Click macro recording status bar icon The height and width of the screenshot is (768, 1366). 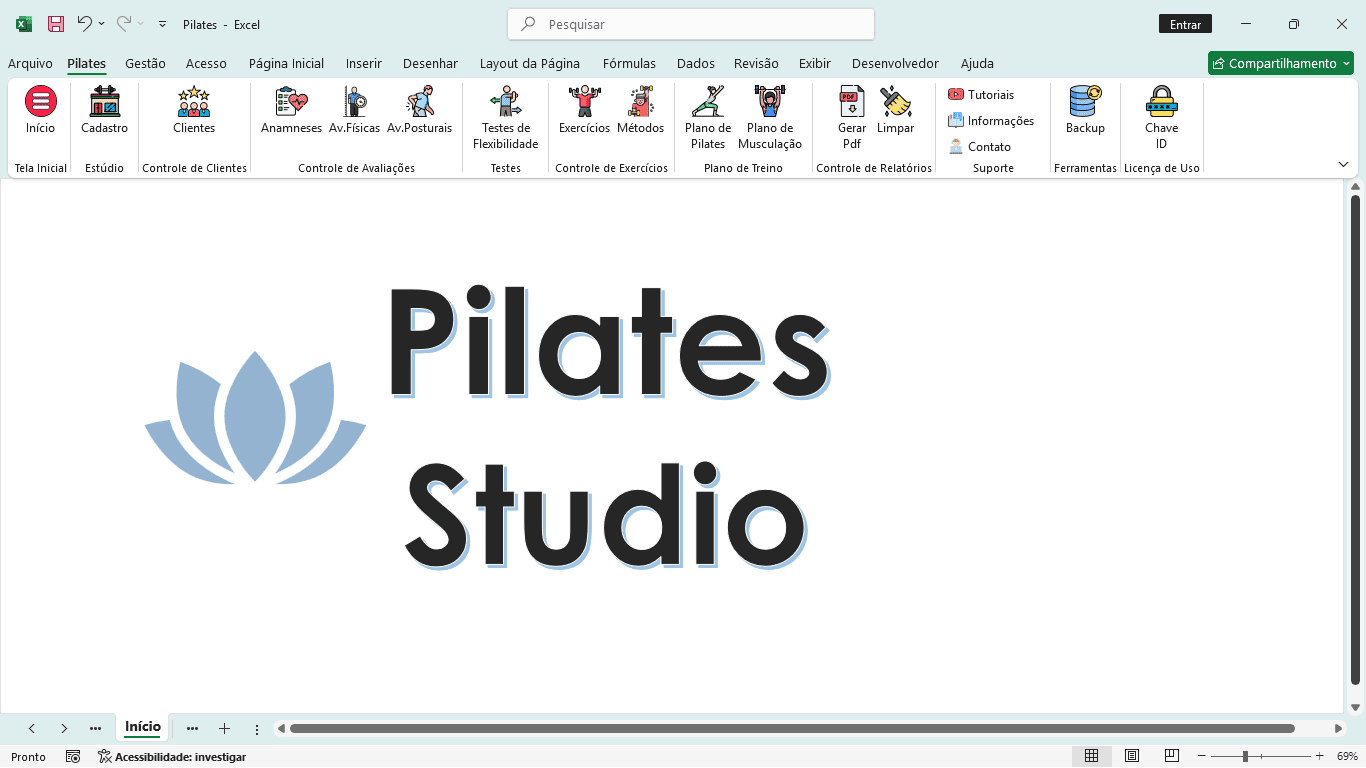pyautogui.click(x=73, y=757)
